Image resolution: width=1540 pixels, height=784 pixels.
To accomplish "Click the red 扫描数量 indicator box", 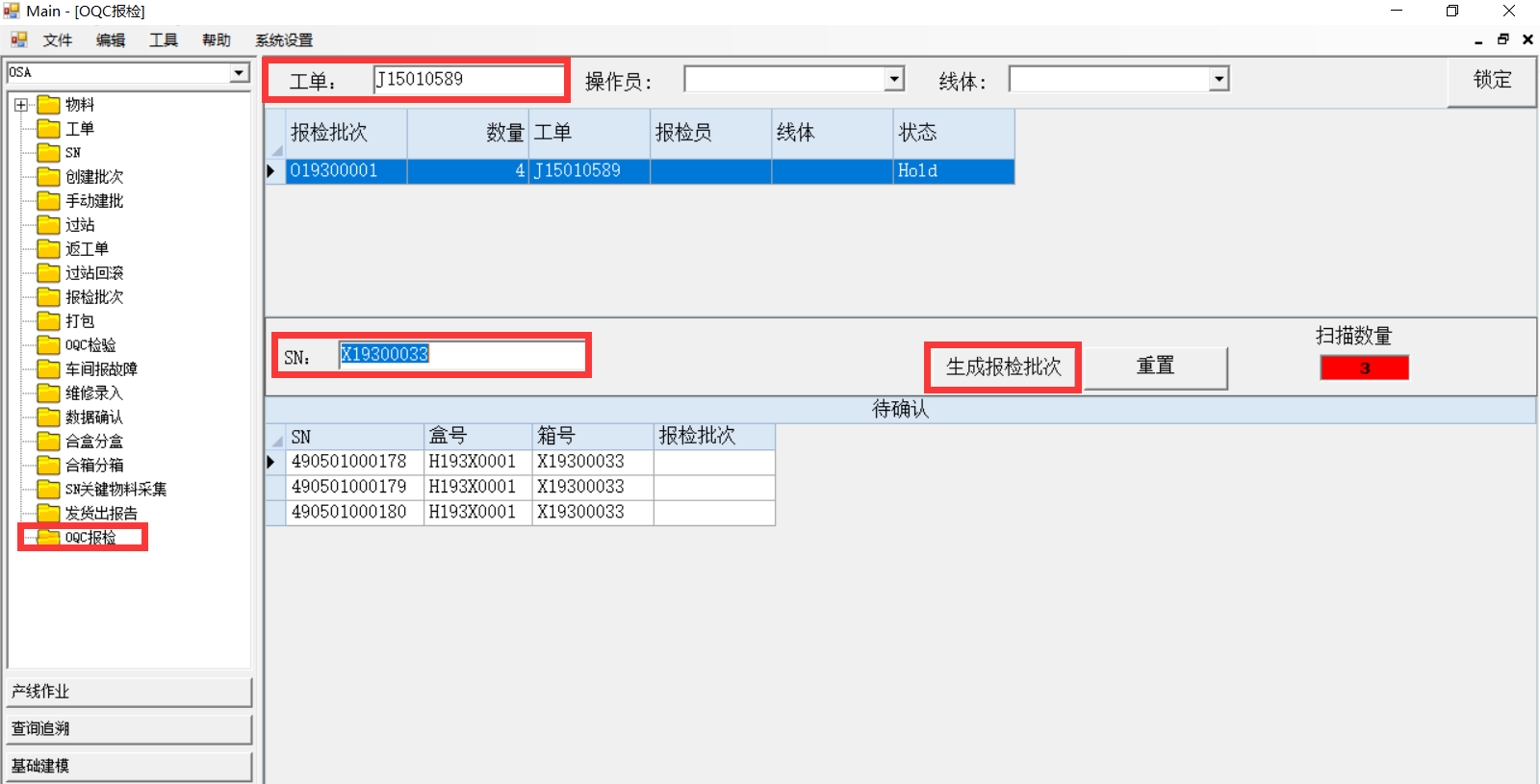I will [x=1364, y=368].
